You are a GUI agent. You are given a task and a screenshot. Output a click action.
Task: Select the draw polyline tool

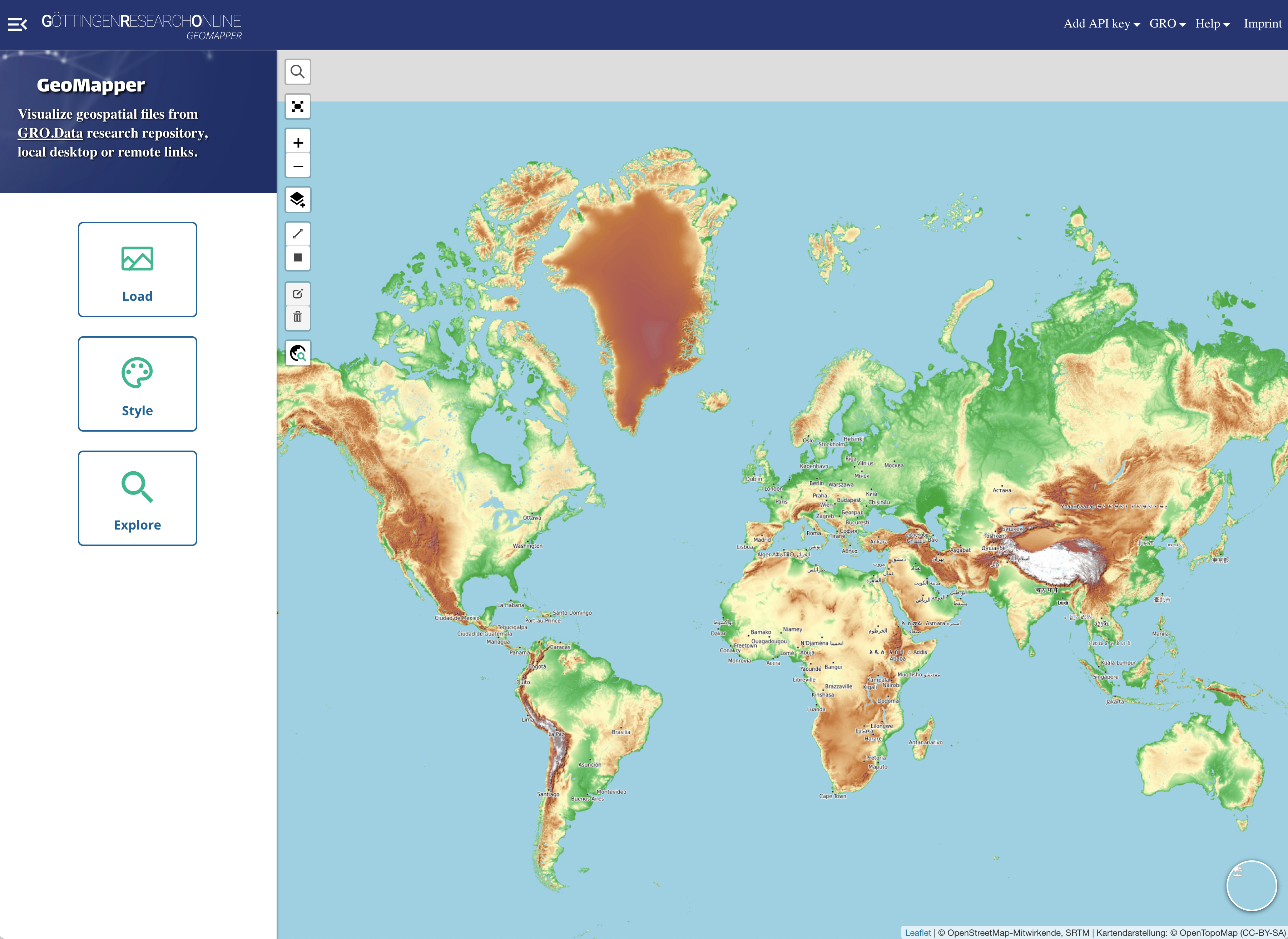pos(297,234)
